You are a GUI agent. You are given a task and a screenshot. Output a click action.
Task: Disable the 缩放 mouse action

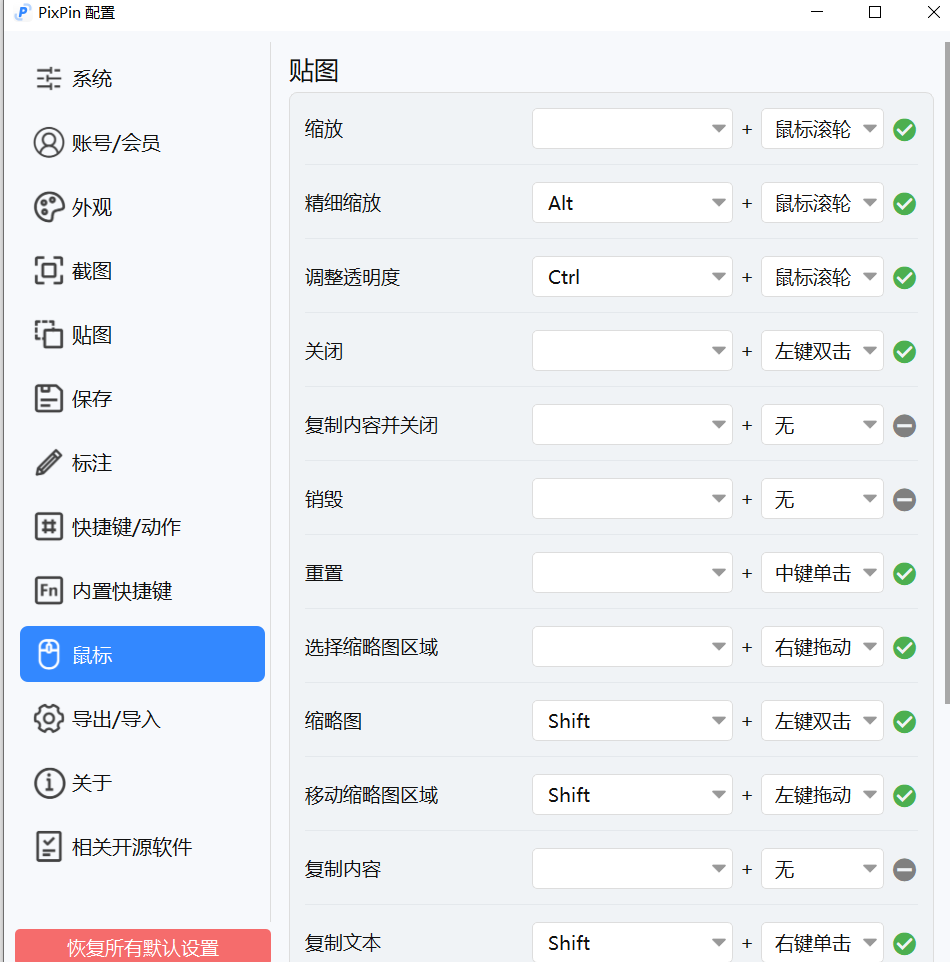pyautogui.click(x=904, y=129)
